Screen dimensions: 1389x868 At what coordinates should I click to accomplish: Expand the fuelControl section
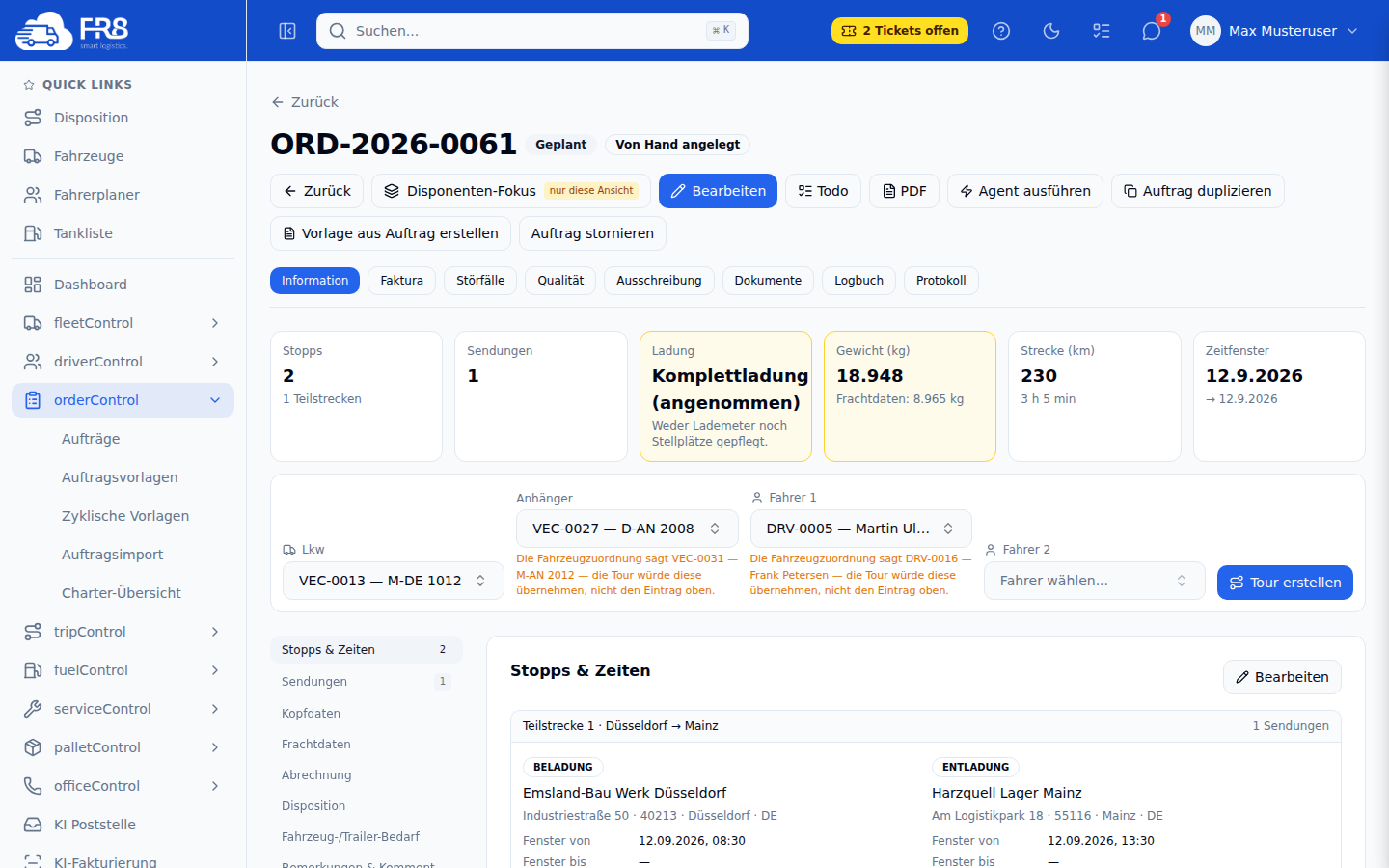[x=123, y=670]
